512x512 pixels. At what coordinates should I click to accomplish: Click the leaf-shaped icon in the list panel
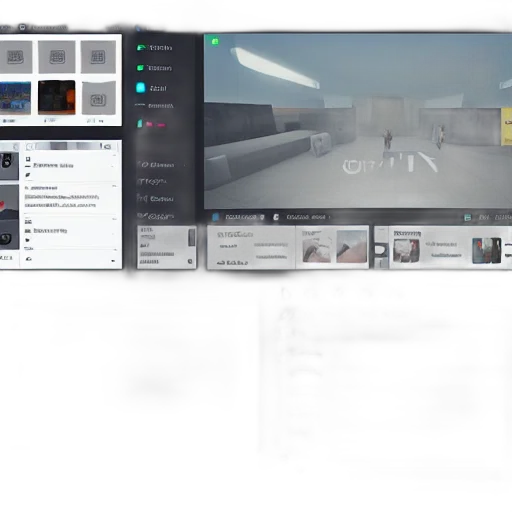click(x=28, y=175)
